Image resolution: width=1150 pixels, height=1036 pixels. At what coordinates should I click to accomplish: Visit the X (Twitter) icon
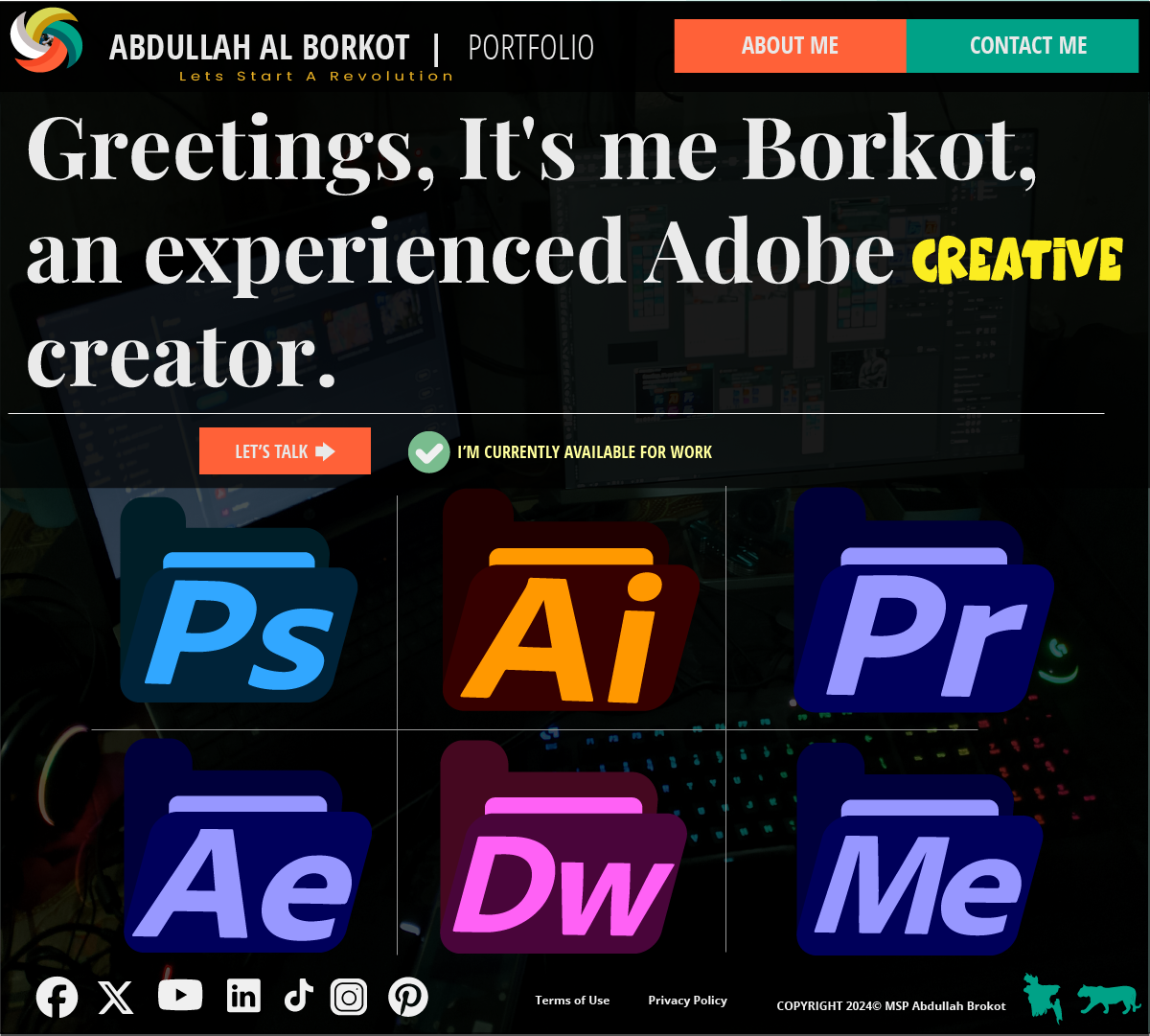point(116,998)
